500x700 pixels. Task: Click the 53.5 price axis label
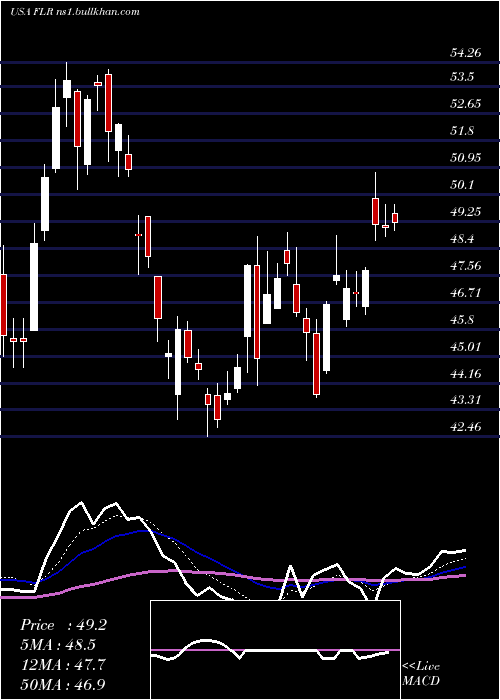click(462, 77)
